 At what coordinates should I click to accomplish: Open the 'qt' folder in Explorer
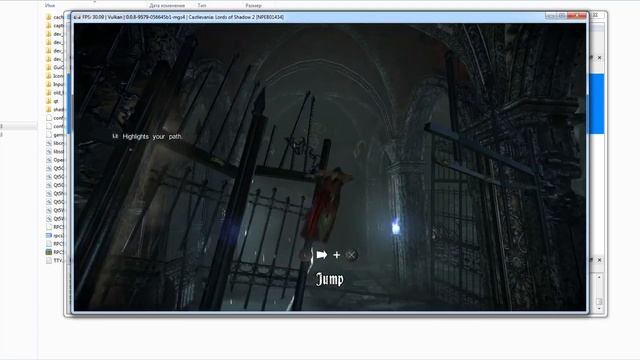[x=53, y=101]
